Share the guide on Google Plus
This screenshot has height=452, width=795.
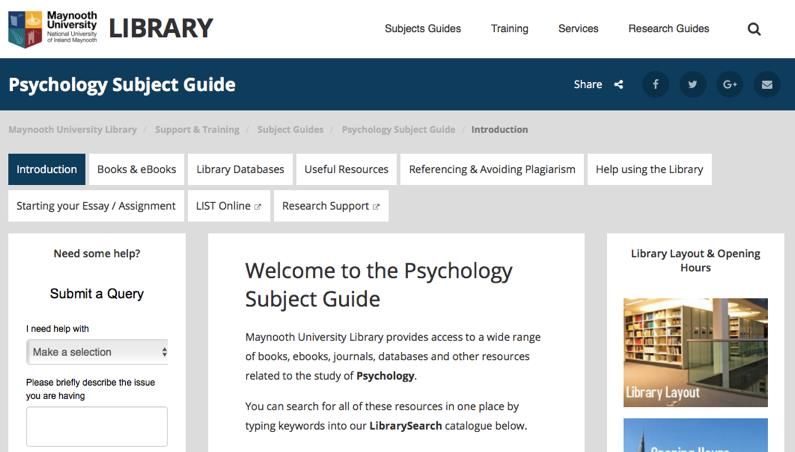pyautogui.click(x=730, y=84)
